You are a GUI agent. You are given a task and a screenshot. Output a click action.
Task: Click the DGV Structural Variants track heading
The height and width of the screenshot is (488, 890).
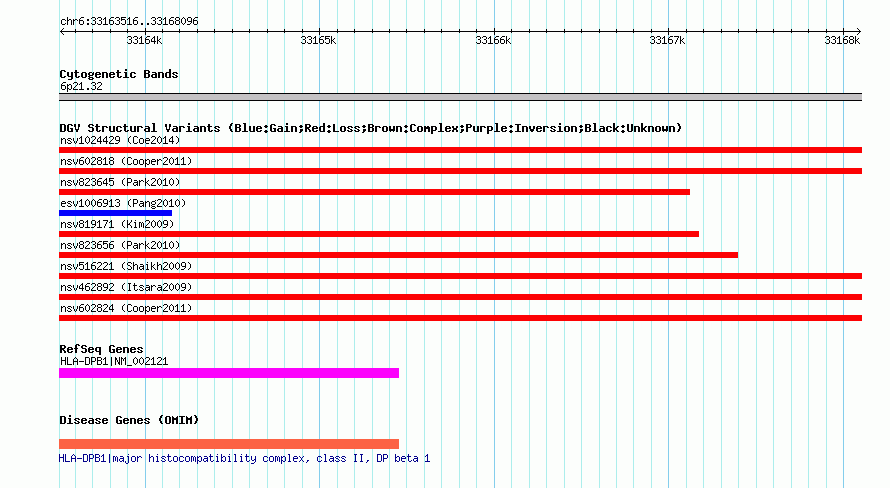(x=371, y=128)
